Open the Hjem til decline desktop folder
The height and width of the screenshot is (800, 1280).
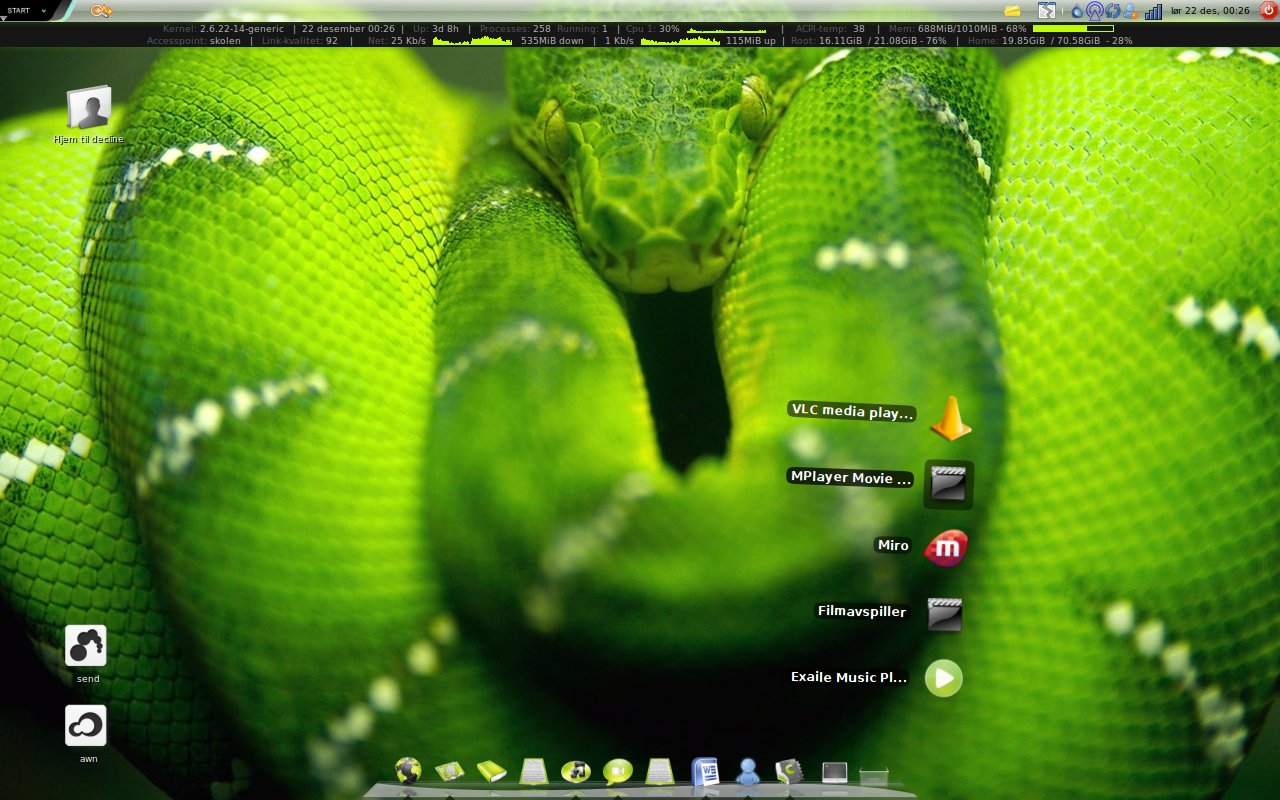coord(89,115)
